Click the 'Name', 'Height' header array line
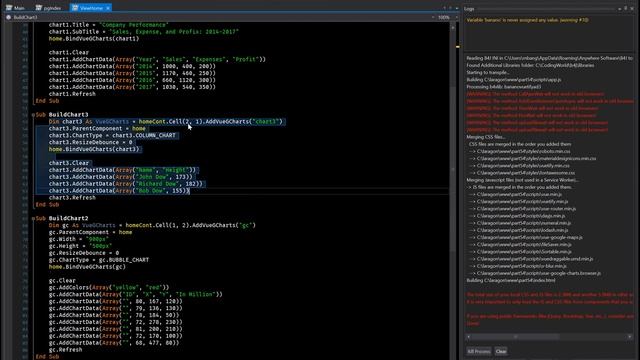The height and width of the screenshot is (360, 640). click(x=122, y=170)
